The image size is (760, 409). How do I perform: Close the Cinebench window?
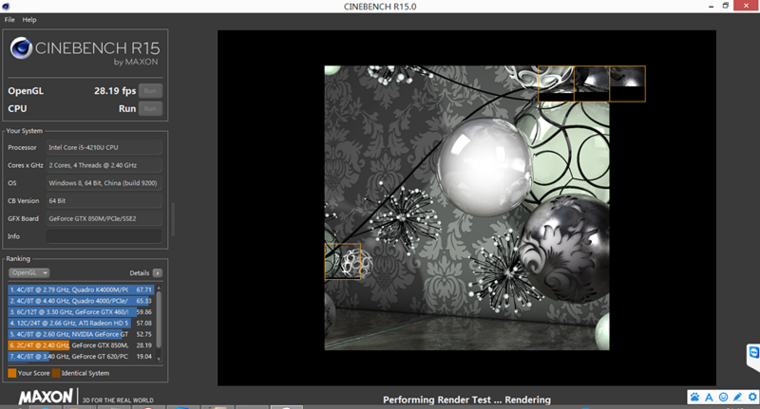pyautogui.click(x=746, y=6)
